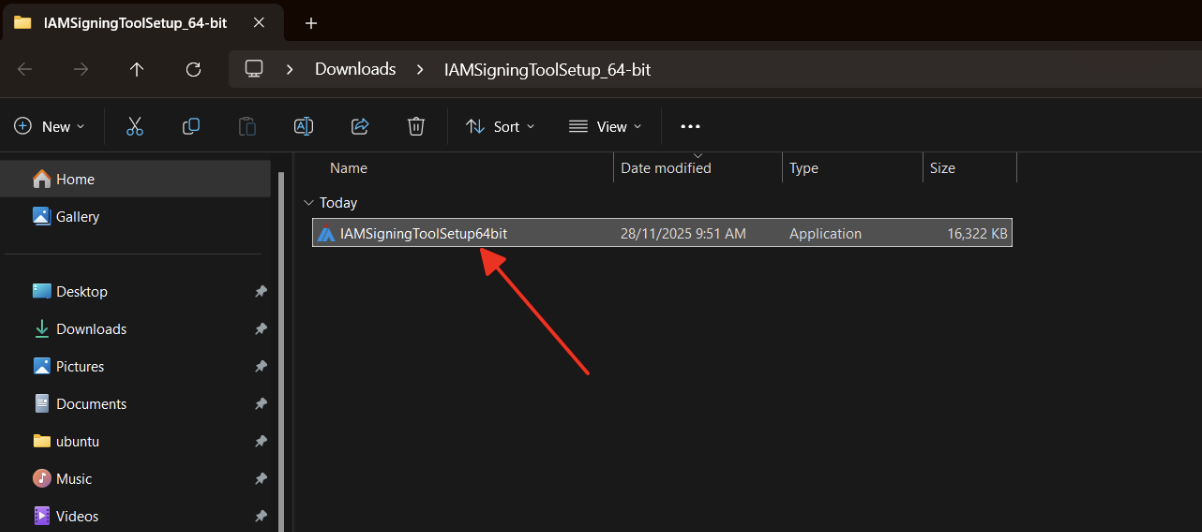Go back with the left arrow
Image resolution: width=1202 pixels, height=532 pixels.
pos(25,69)
